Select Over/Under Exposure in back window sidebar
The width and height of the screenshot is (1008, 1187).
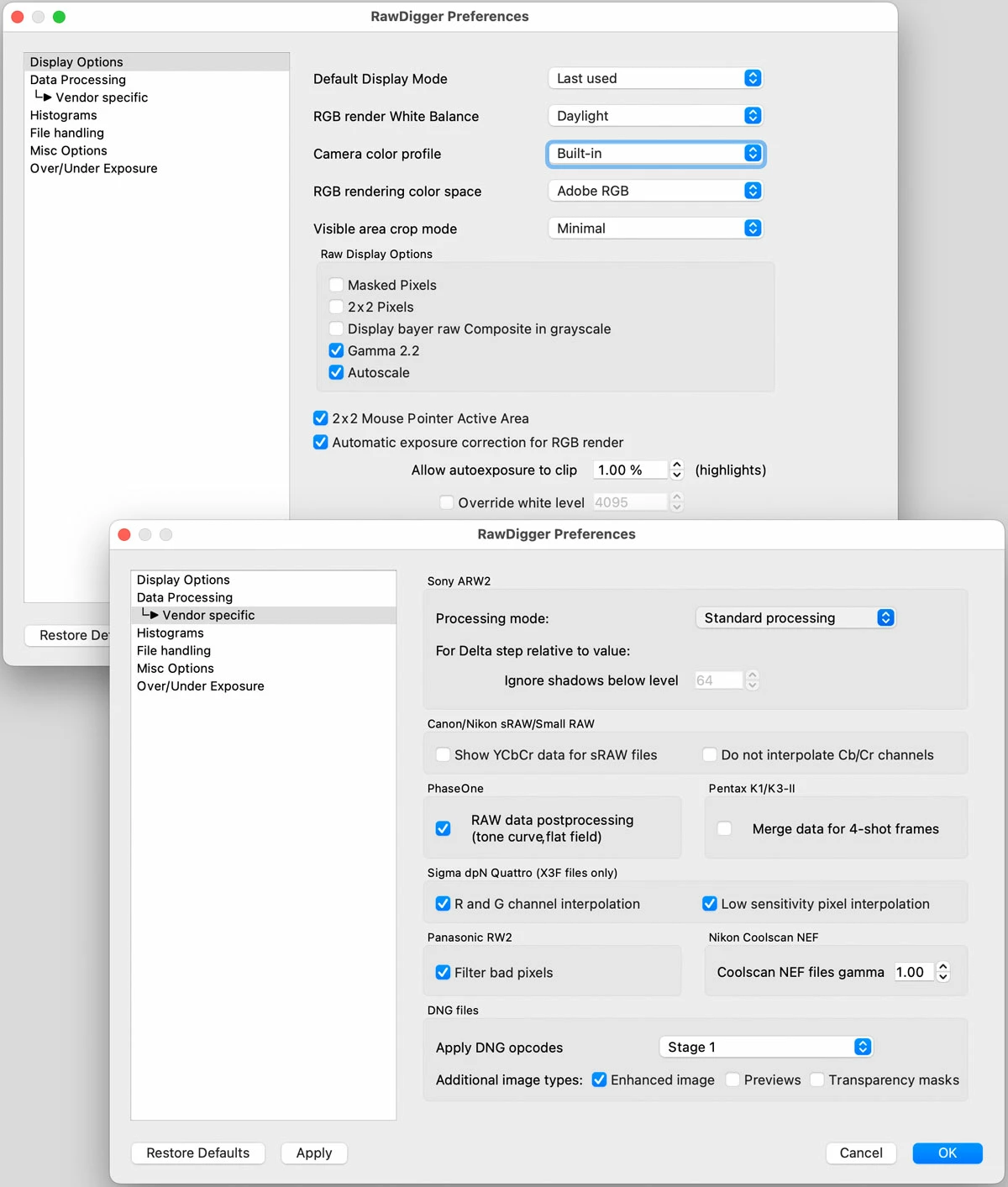(x=157, y=168)
